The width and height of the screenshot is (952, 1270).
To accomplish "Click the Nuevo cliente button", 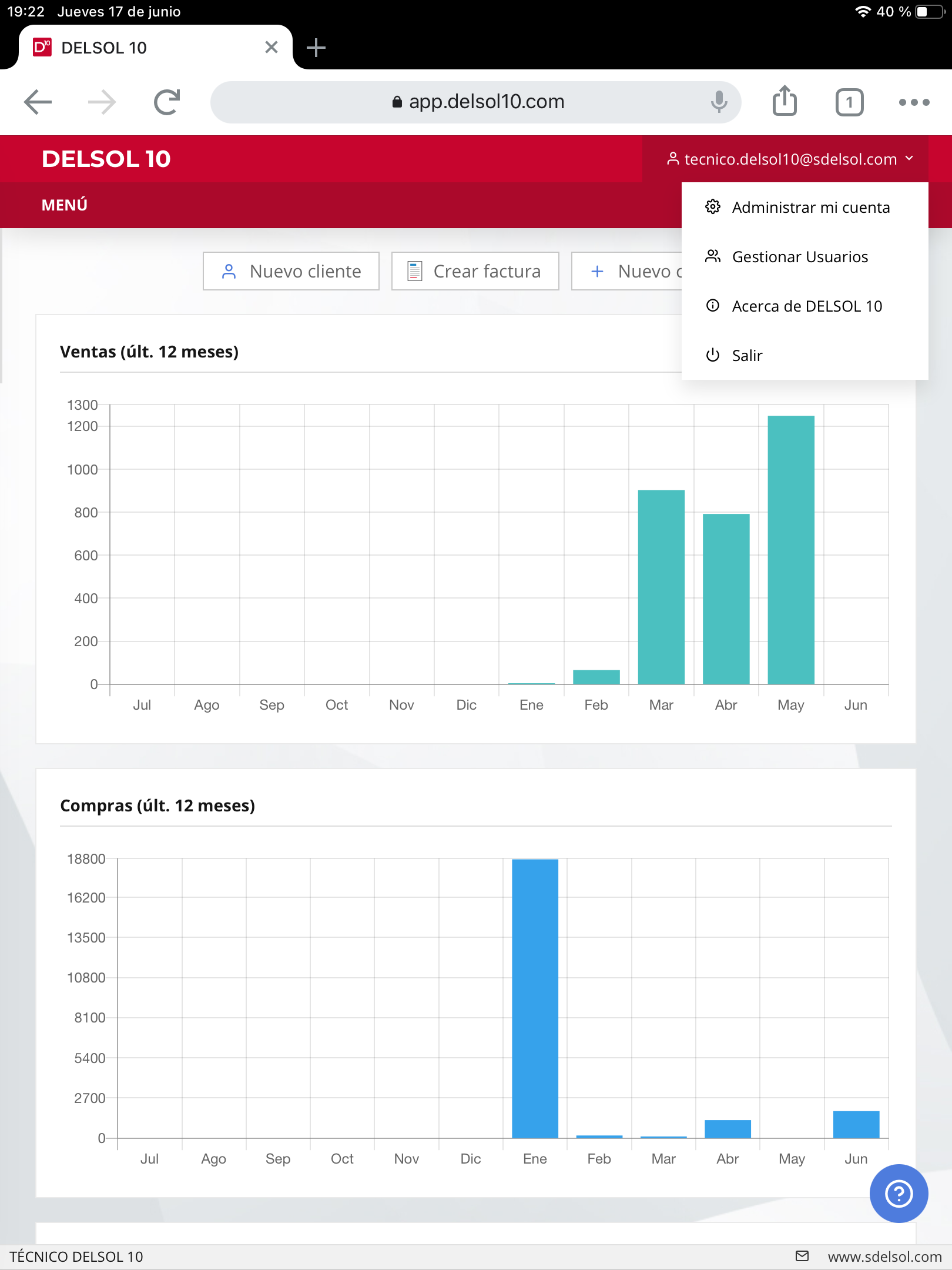I will tap(291, 271).
